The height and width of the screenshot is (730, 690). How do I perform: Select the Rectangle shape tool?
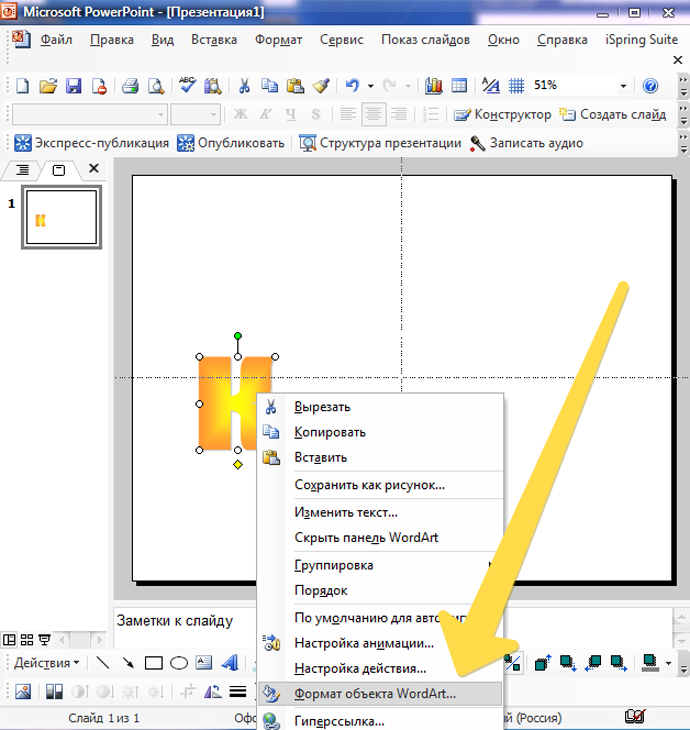click(x=154, y=663)
